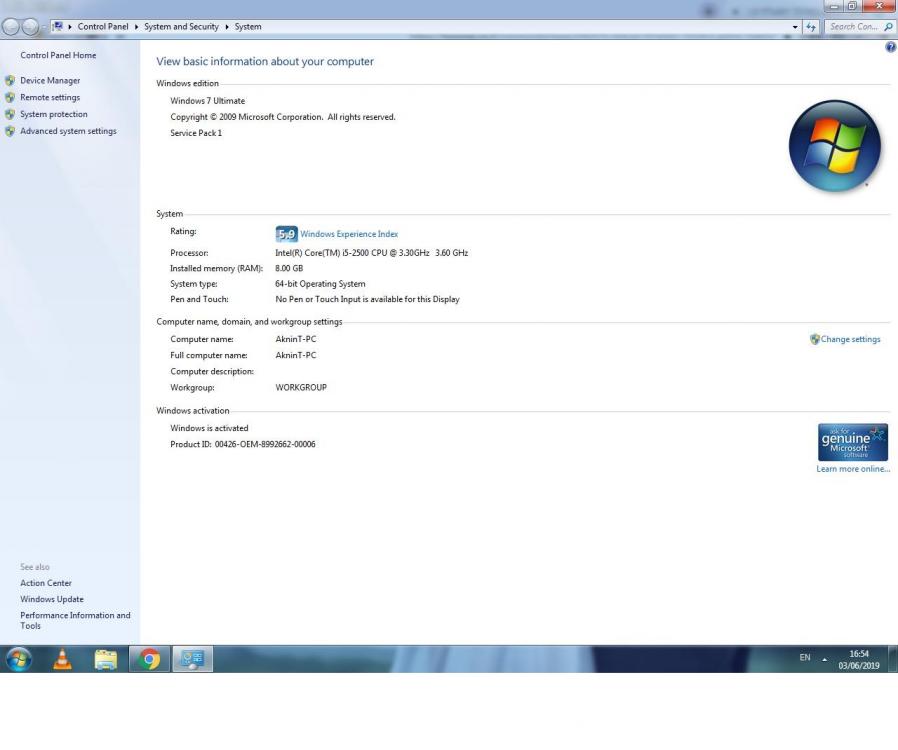Click the Windows is activated text

point(209,428)
